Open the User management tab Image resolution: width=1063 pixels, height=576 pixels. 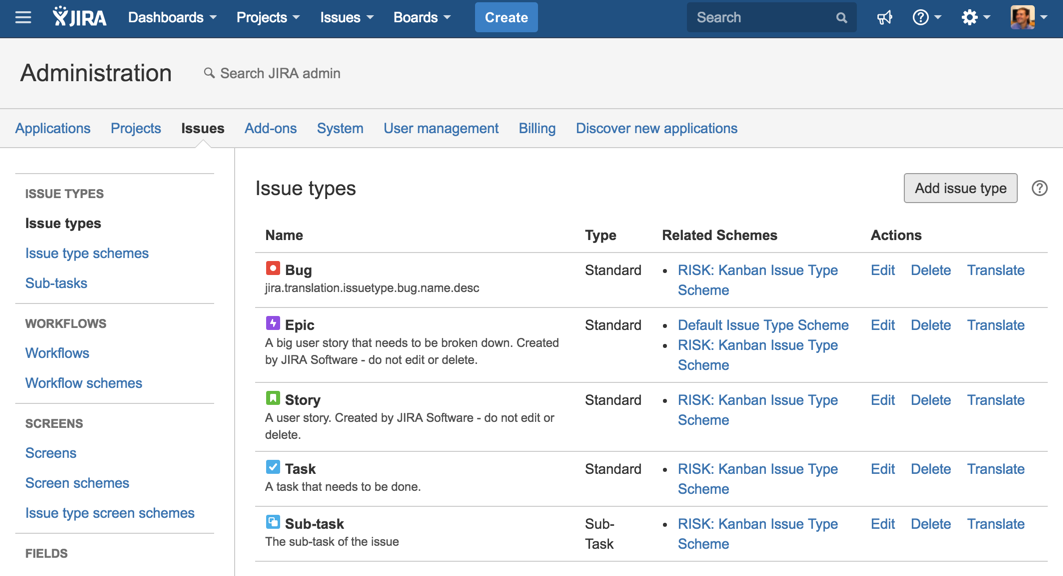(441, 128)
